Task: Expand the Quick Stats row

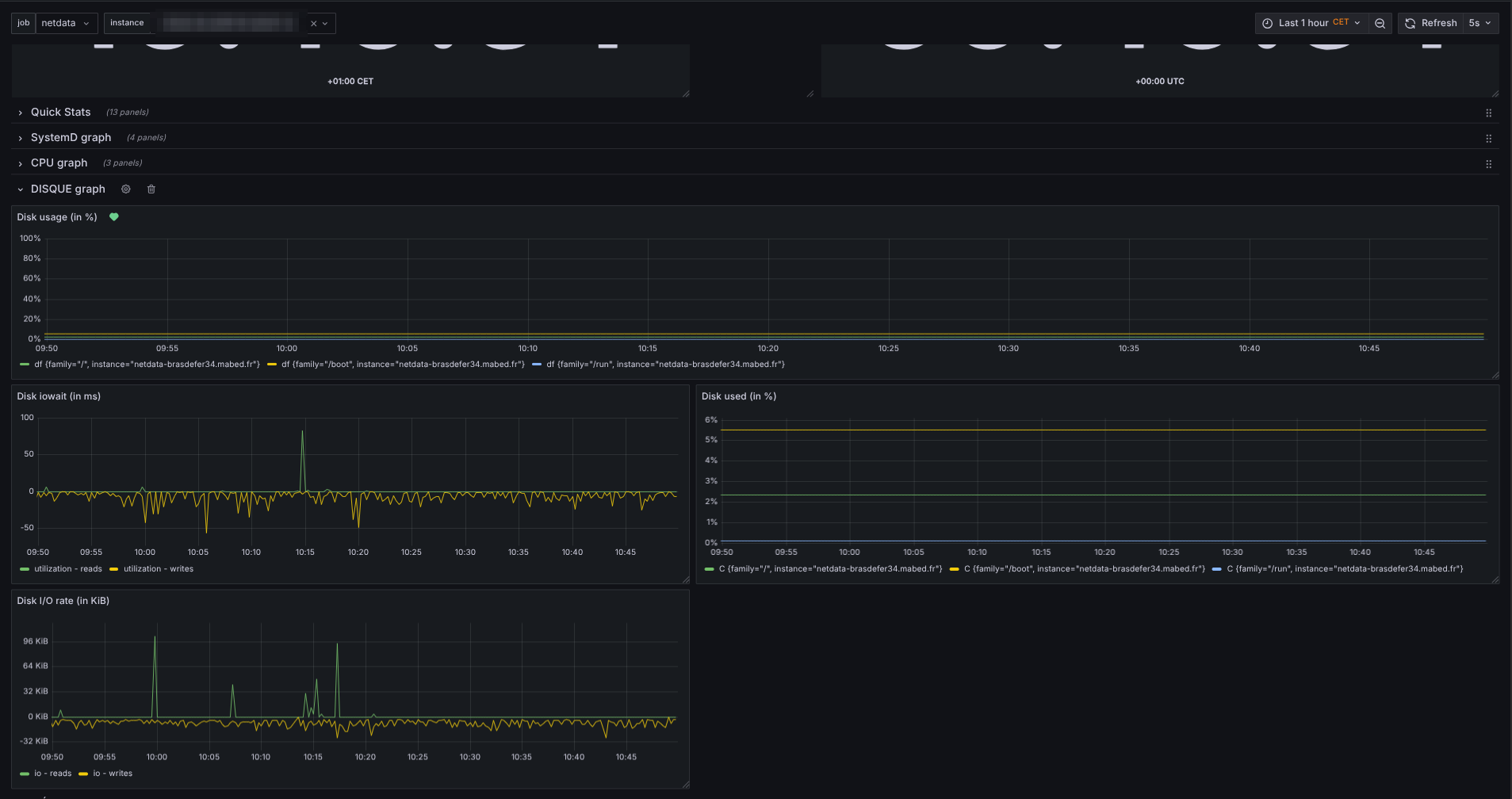Action: pyautogui.click(x=60, y=113)
